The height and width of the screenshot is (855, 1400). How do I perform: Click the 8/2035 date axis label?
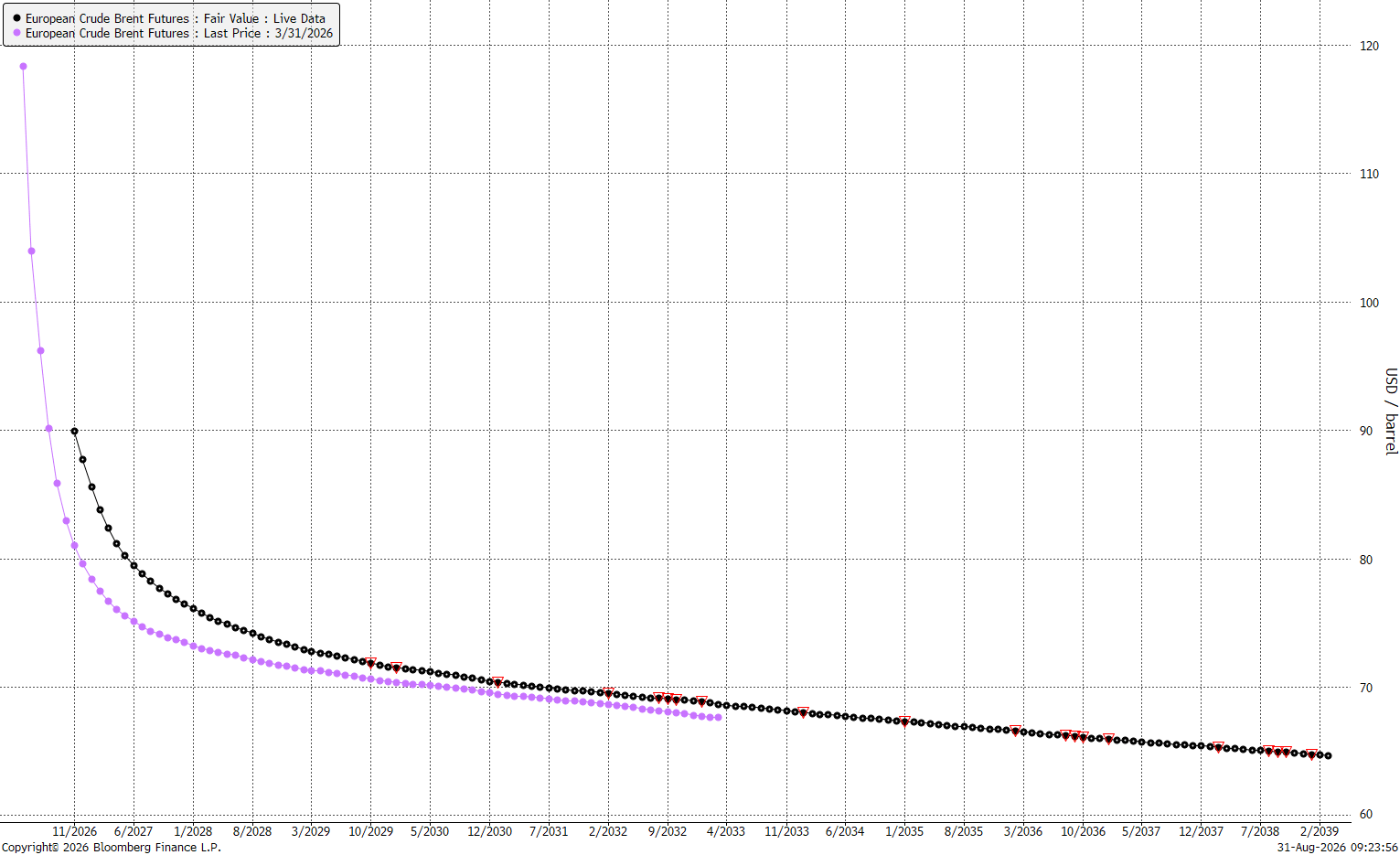point(964,831)
